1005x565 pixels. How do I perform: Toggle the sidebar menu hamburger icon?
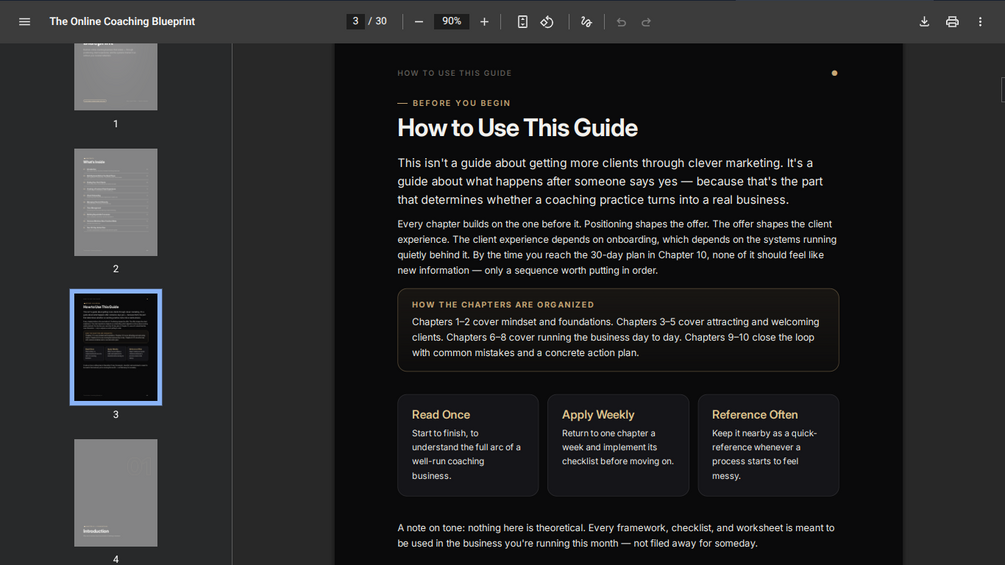click(x=24, y=22)
